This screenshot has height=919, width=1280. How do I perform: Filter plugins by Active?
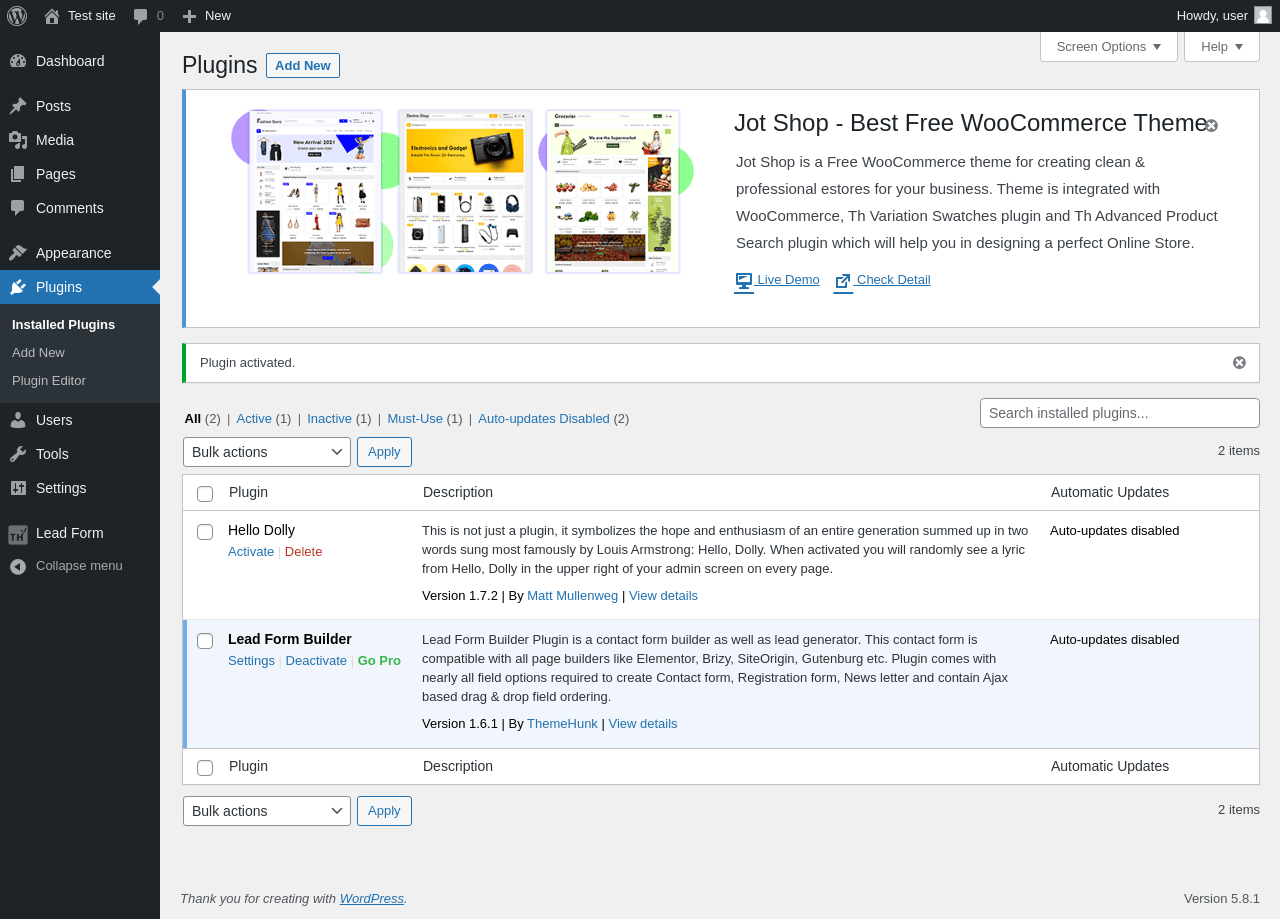[254, 419]
